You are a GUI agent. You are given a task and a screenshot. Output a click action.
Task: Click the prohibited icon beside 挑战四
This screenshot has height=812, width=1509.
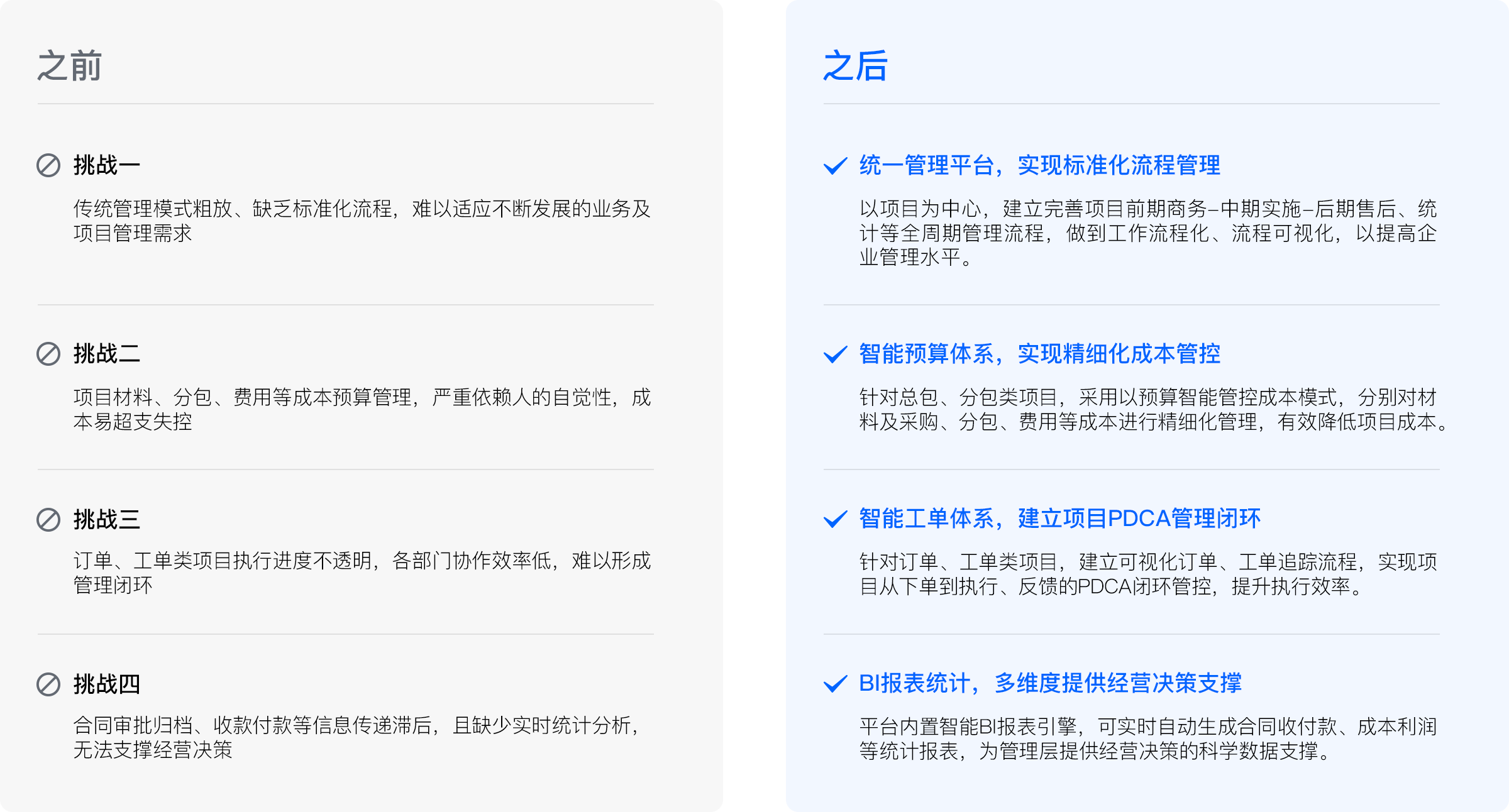point(48,684)
